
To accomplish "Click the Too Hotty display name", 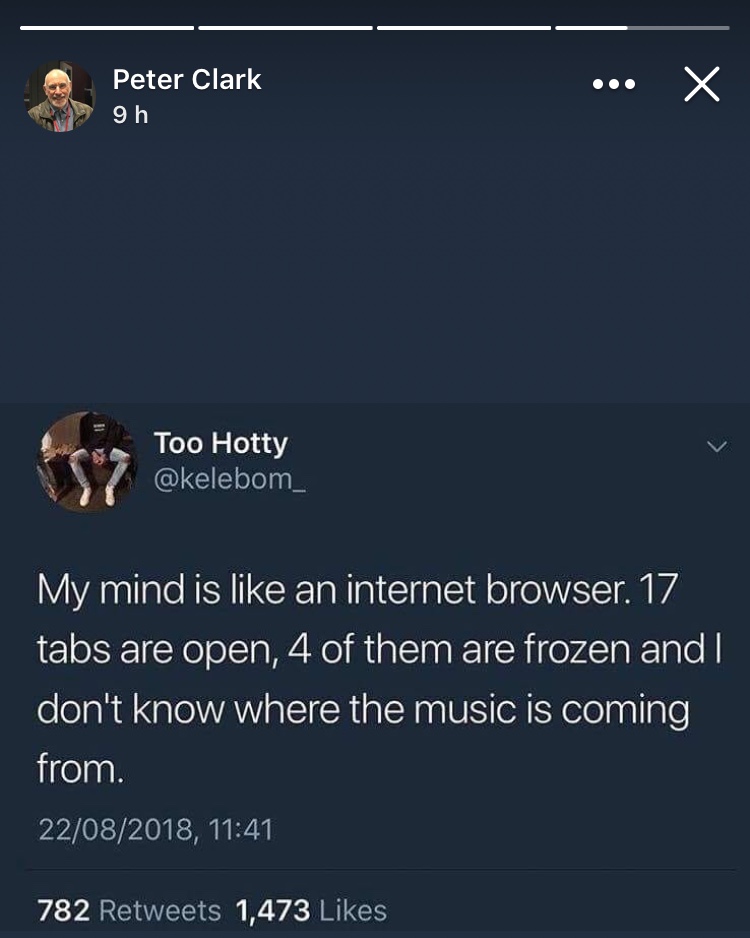I will (221, 444).
